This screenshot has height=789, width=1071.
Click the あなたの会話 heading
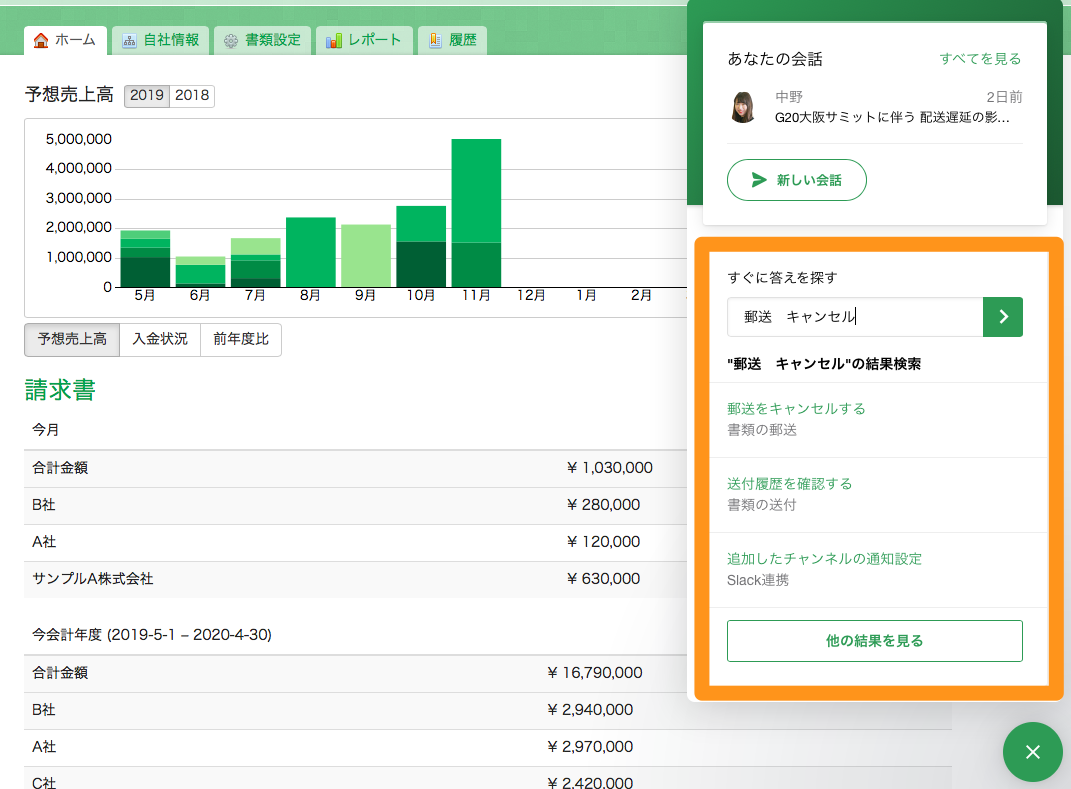775,59
